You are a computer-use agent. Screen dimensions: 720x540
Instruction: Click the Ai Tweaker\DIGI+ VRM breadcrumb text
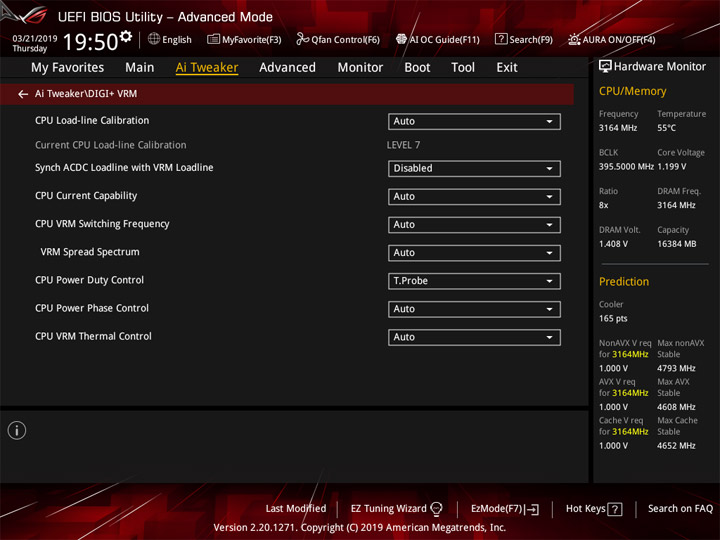pos(86,94)
